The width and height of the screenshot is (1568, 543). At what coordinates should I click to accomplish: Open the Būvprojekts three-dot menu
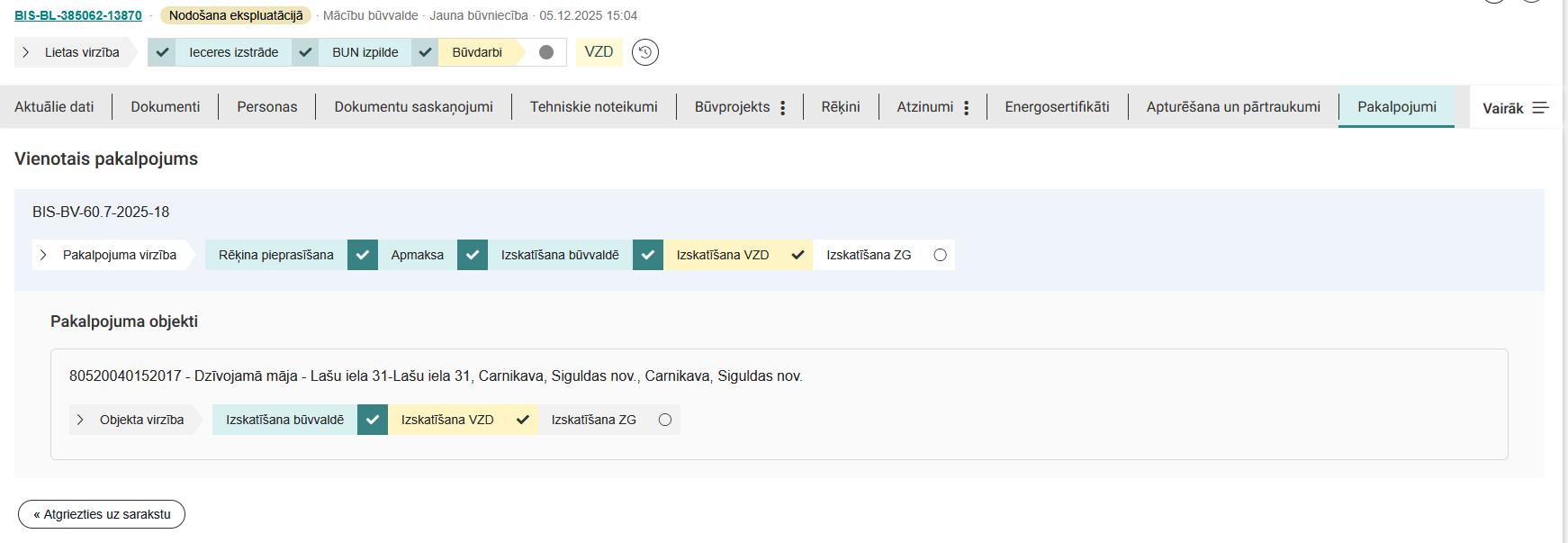pyautogui.click(x=782, y=108)
